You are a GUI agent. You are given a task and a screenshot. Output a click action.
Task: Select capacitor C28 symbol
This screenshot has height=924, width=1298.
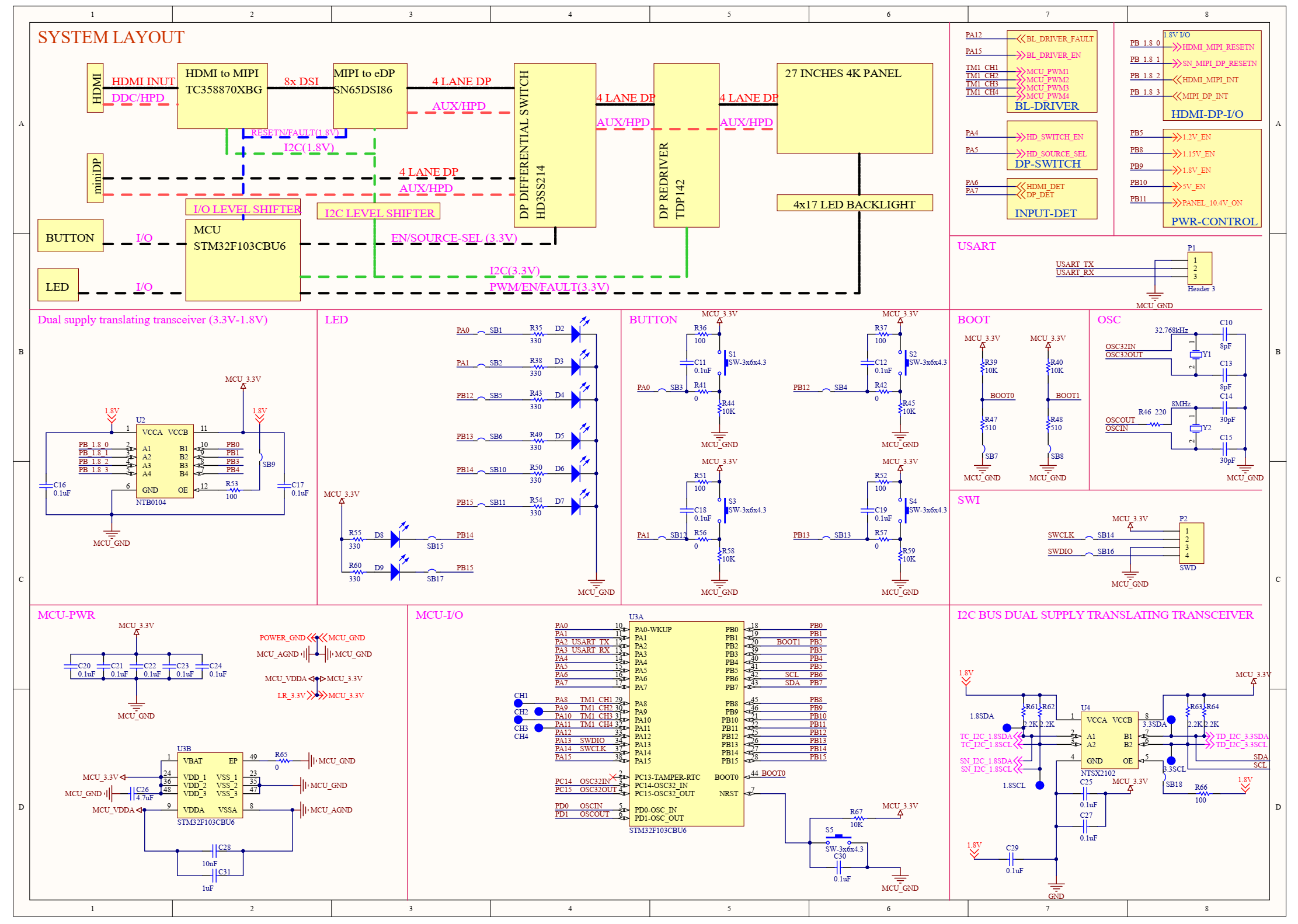tap(214, 850)
